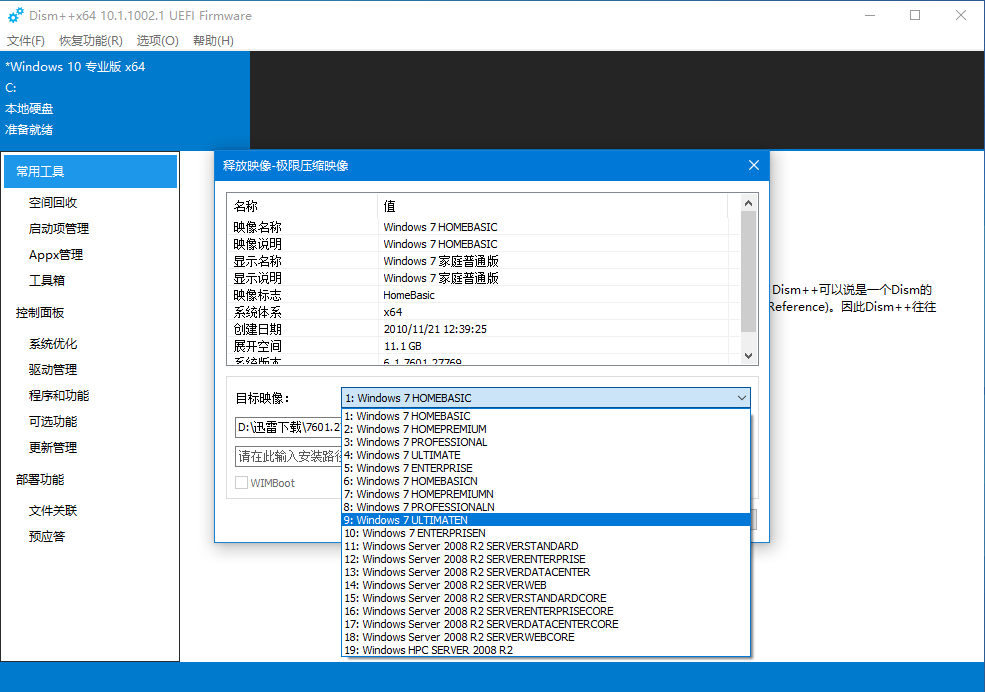Open 预应答 in the sidebar

click(46, 536)
